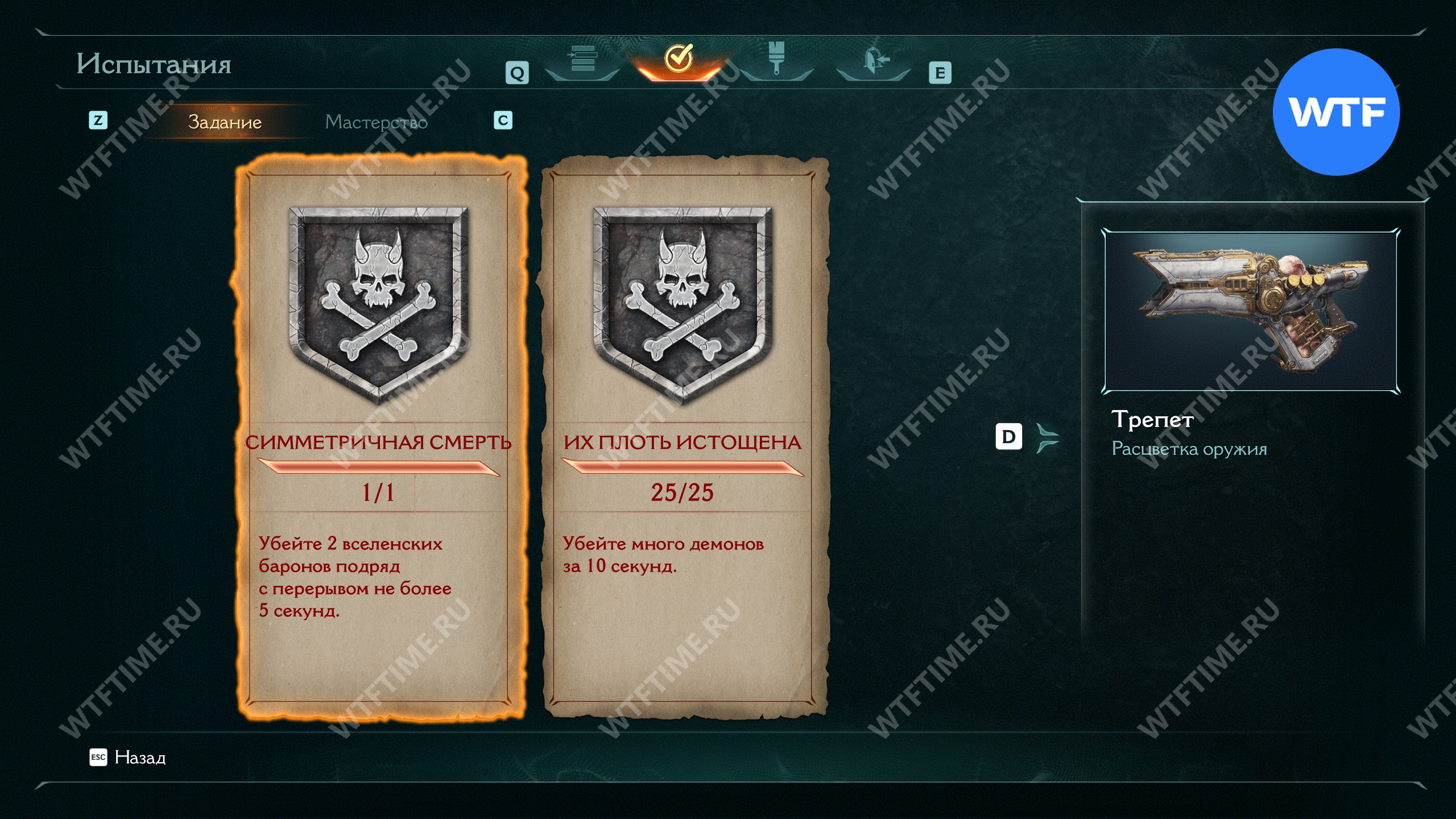1456x819 pixels.
Task: Select the Их плоть истощена challenge card
Action: click(x=685, y=436)
